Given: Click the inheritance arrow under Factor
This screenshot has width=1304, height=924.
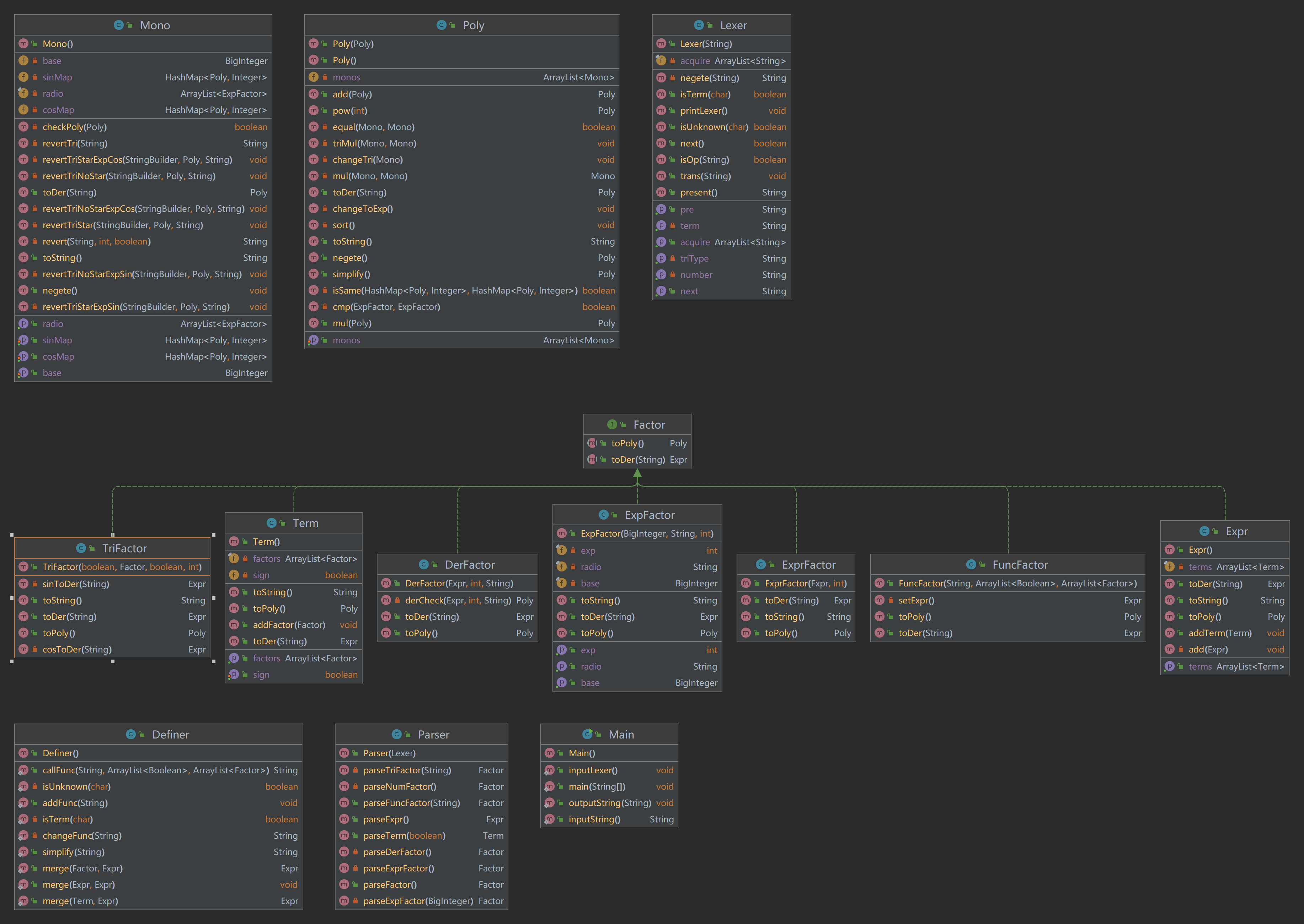Looking at the screenshot, I should (x=637, y=474).
